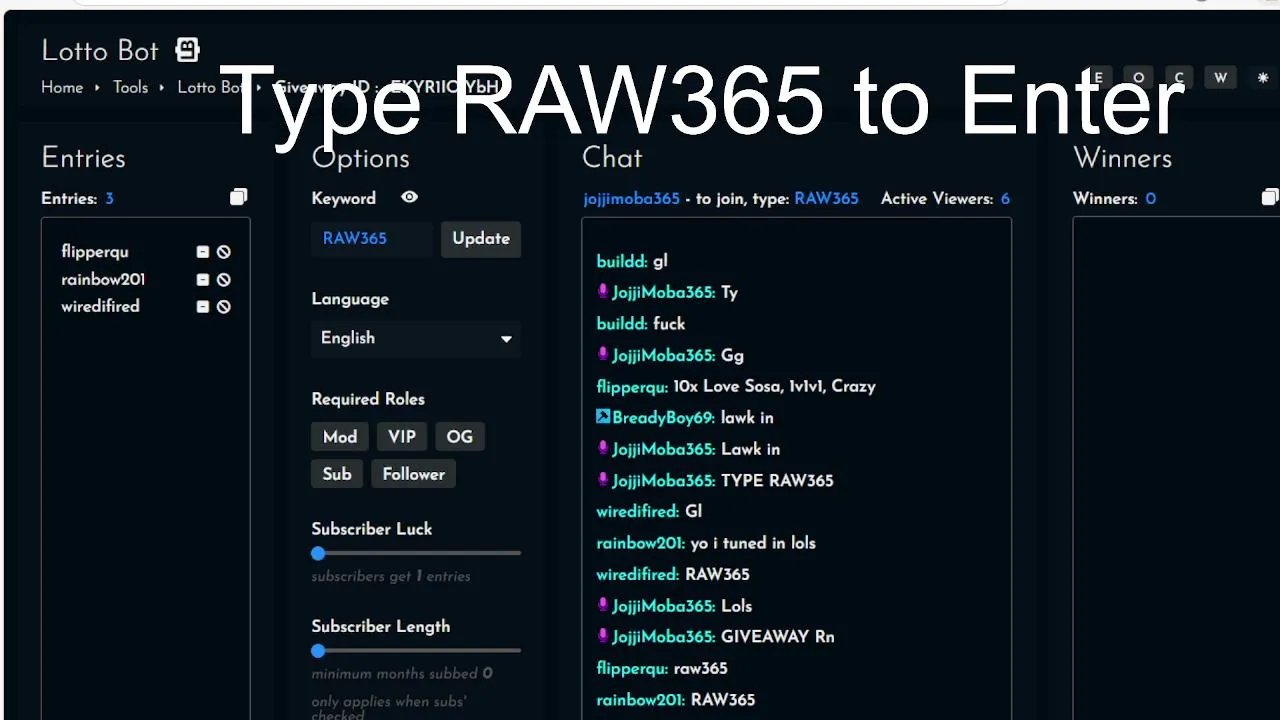
Task: Click the C toolbar button
Action: coord(1179,78)
